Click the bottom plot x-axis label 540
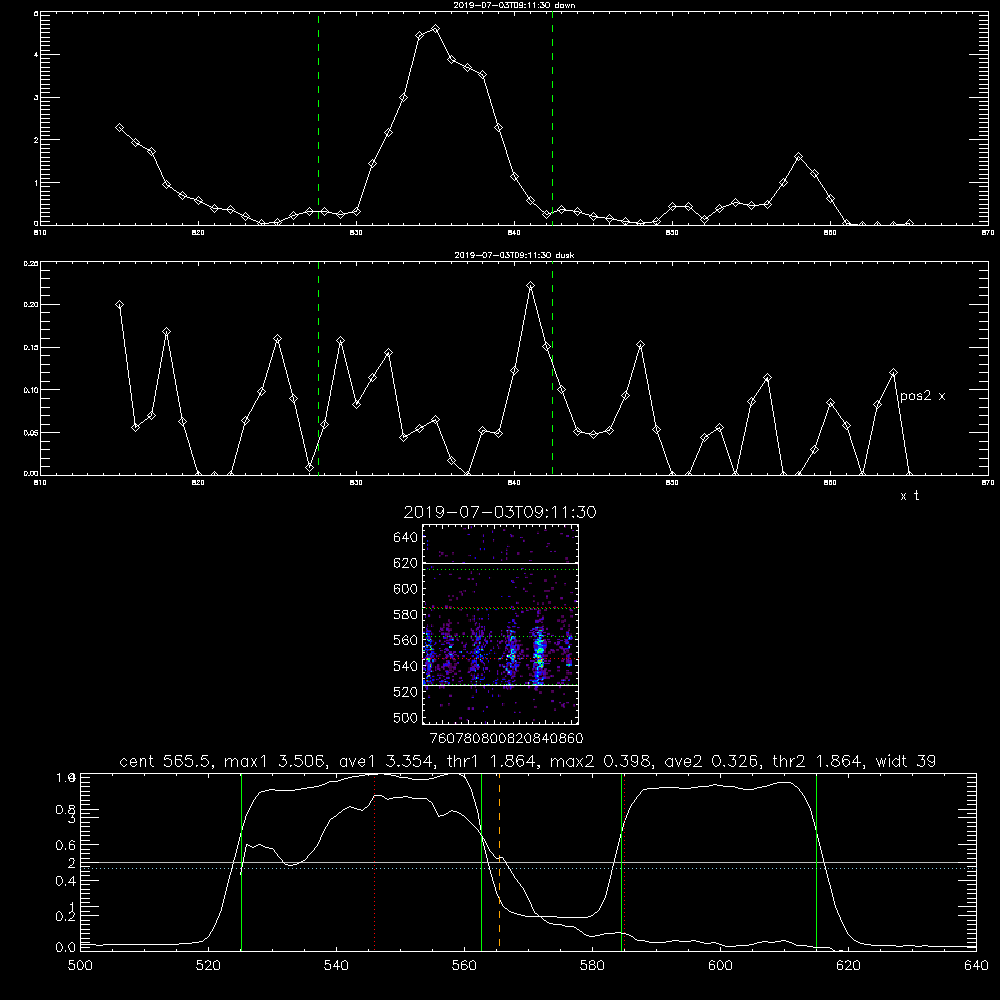 point(336,966)
